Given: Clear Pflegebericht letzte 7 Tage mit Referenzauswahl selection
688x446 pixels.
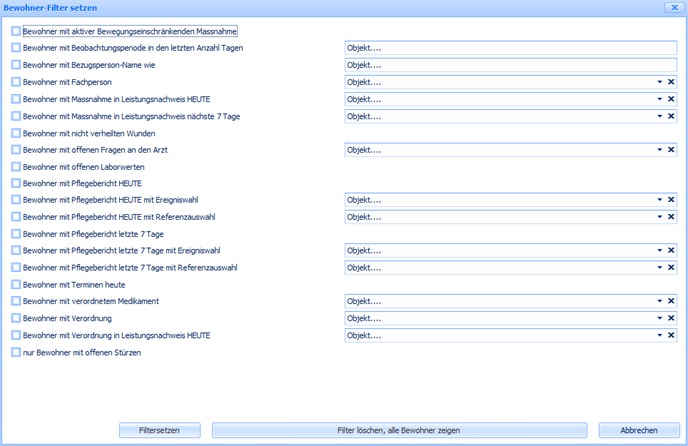Looking at the screenshot, I should click(671, 268).
